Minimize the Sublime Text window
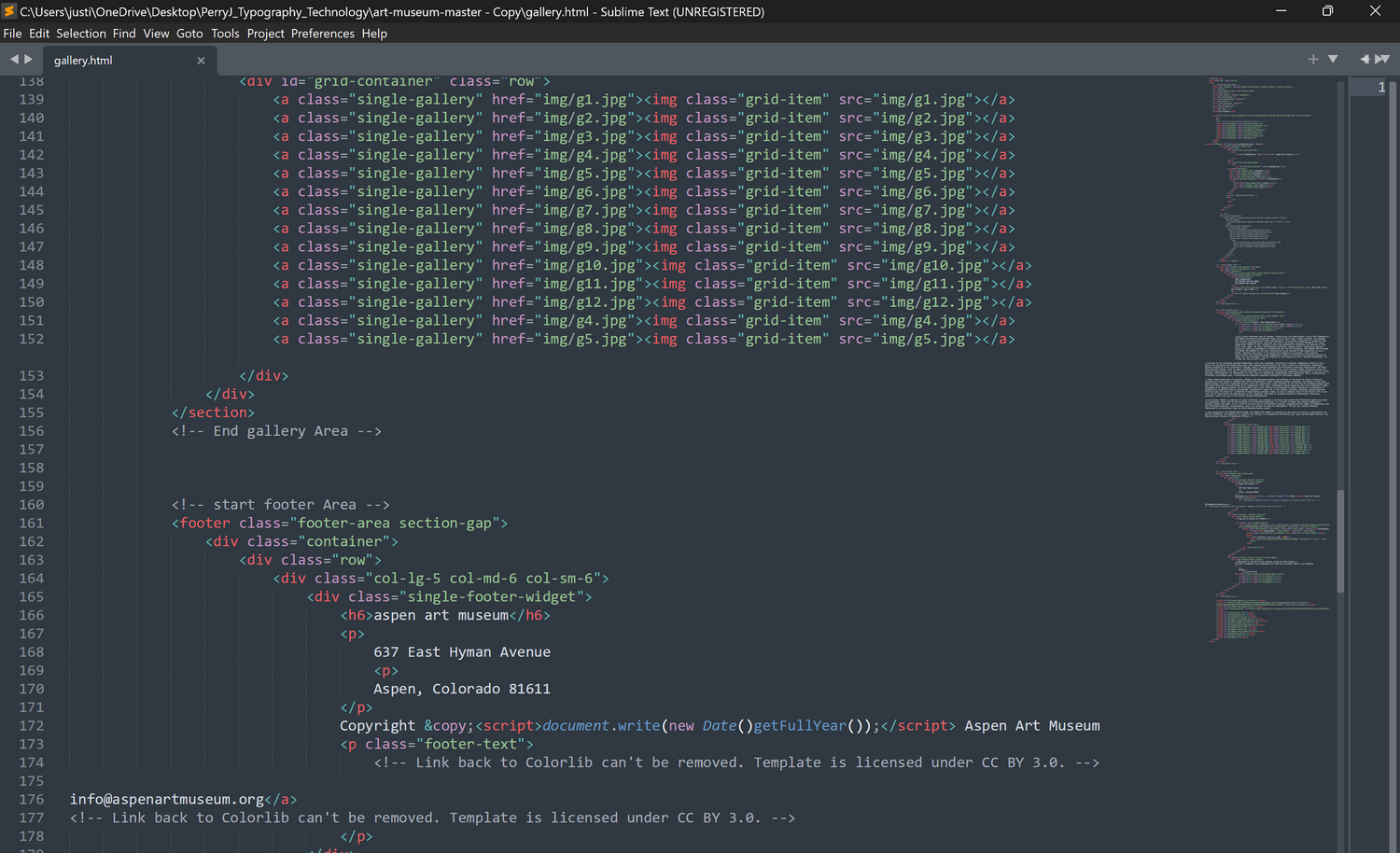 pos(1281,11)
